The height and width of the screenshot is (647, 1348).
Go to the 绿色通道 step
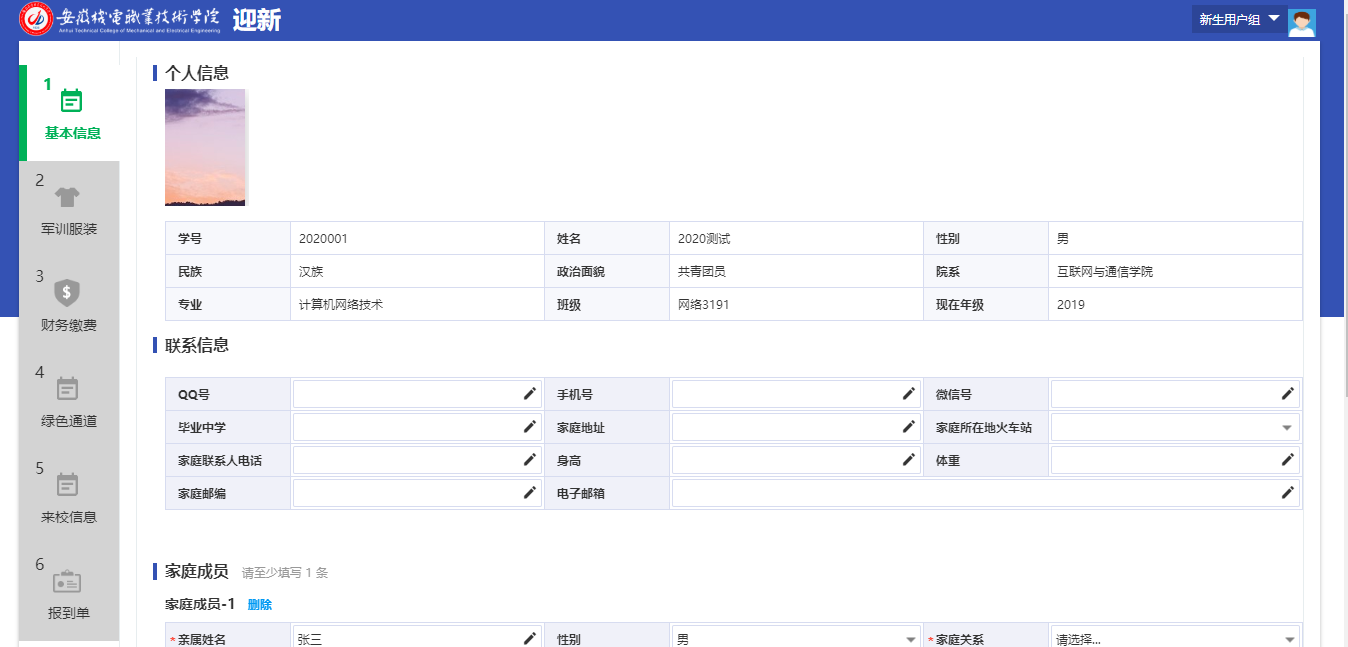pyautogui.click(x=69, y=401)
